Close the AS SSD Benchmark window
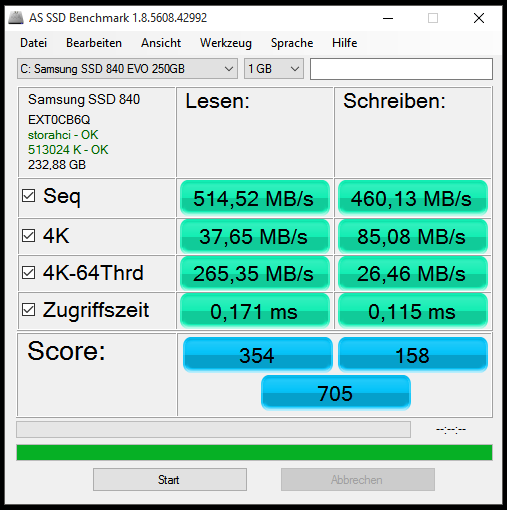This screenshot has height=510, width=507. click(479, 18)
